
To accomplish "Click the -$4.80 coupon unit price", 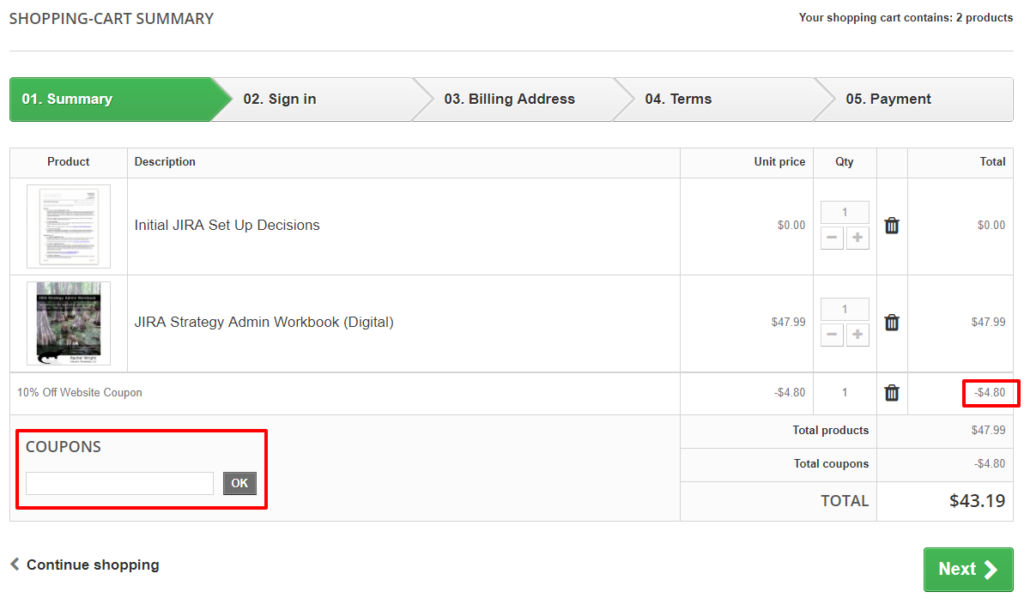I will [790, 392].
